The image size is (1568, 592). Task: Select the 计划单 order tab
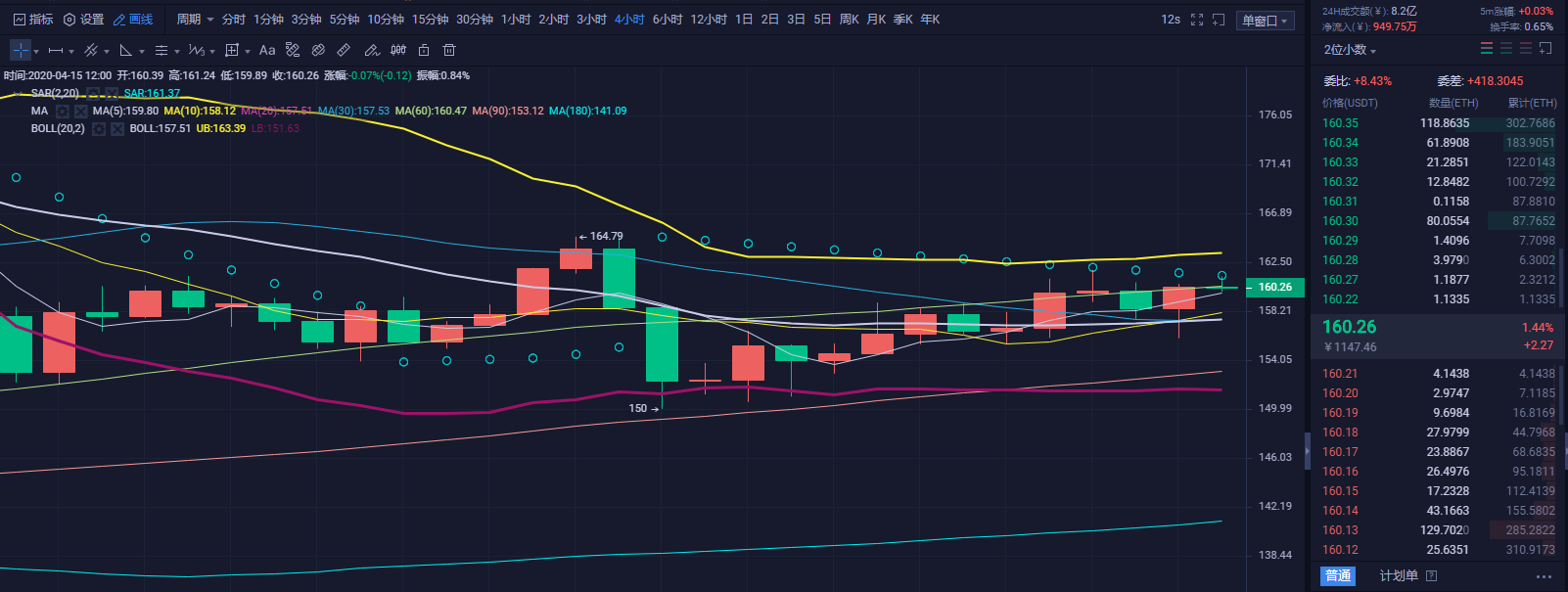(1399, 576)
